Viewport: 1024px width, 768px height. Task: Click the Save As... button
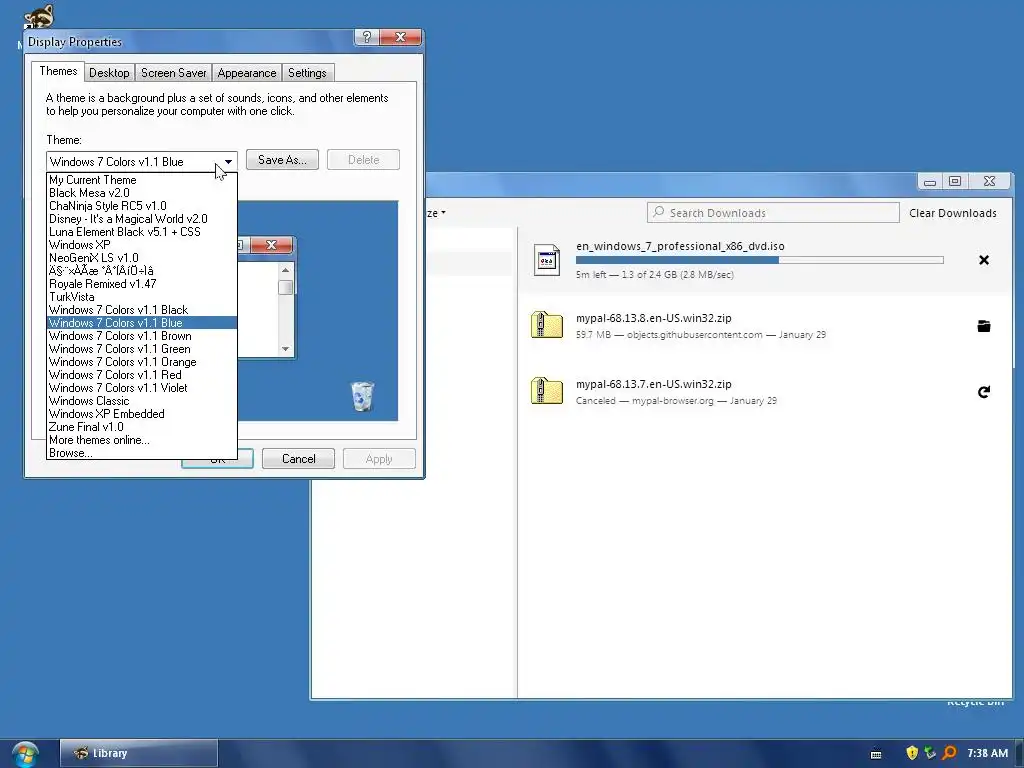(x=282, y=160)
